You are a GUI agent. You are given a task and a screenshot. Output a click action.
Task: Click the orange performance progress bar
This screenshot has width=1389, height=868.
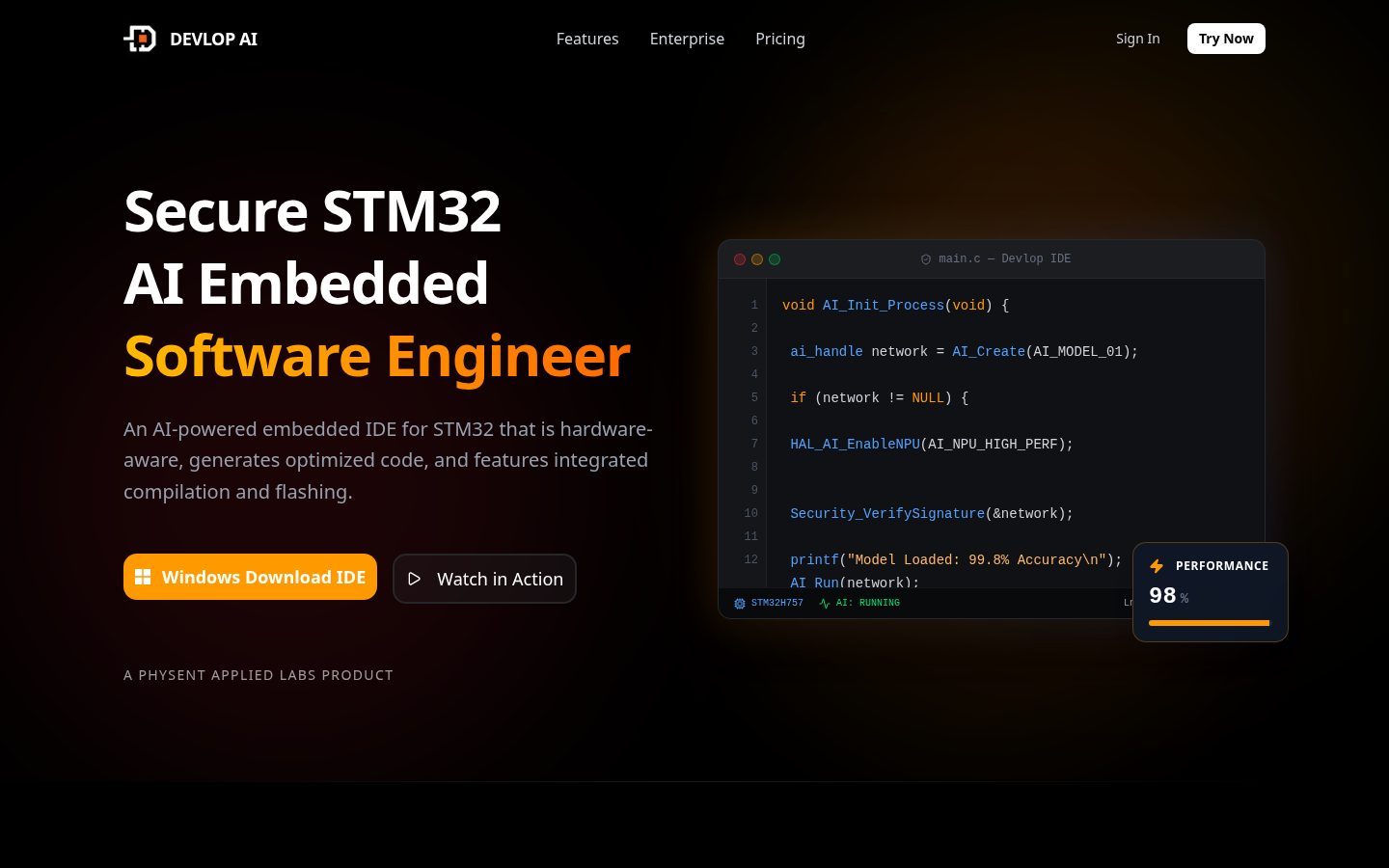point(1210,623)
